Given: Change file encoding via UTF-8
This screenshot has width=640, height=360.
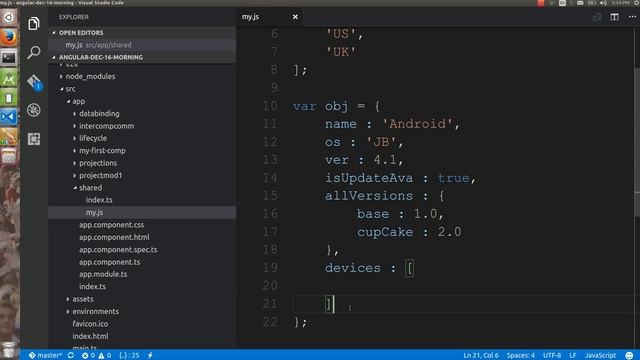Looking at the screenshot, I should pos(552,355).
